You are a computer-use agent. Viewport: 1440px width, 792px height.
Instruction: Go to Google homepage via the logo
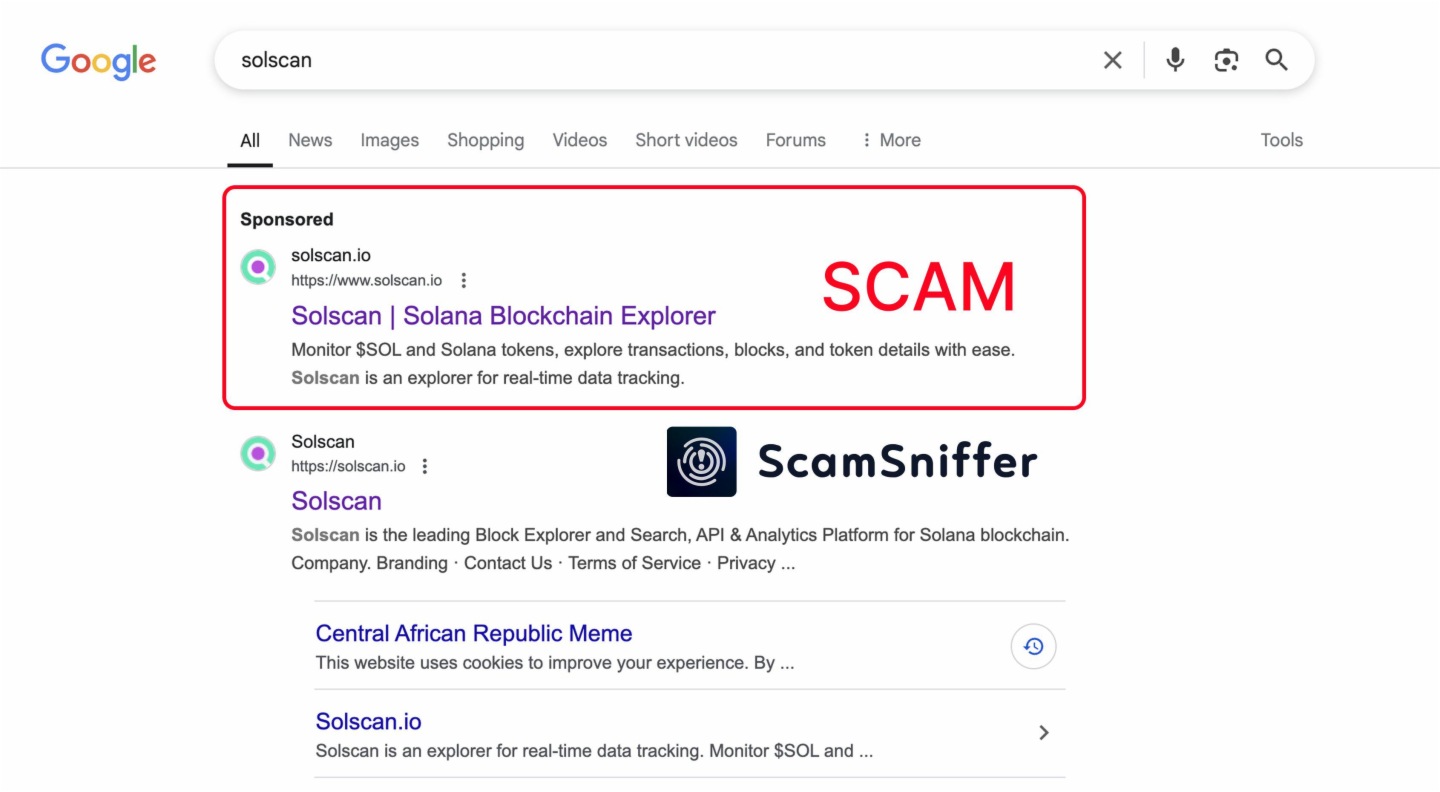tap(98, 62)
